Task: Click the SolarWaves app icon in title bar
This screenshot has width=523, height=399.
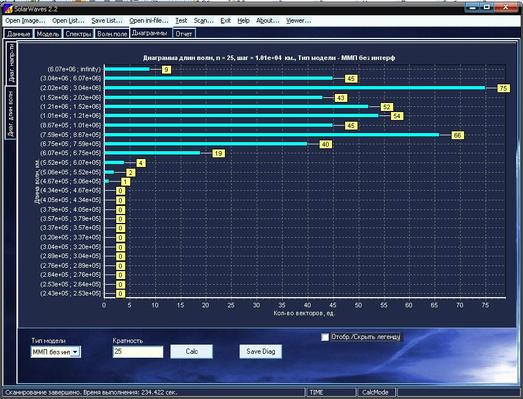Action: 7,9
